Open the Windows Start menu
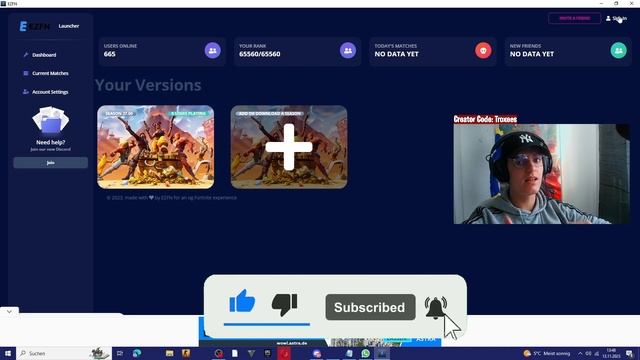The height and width of the screenshot is (360, 640). 8,353
